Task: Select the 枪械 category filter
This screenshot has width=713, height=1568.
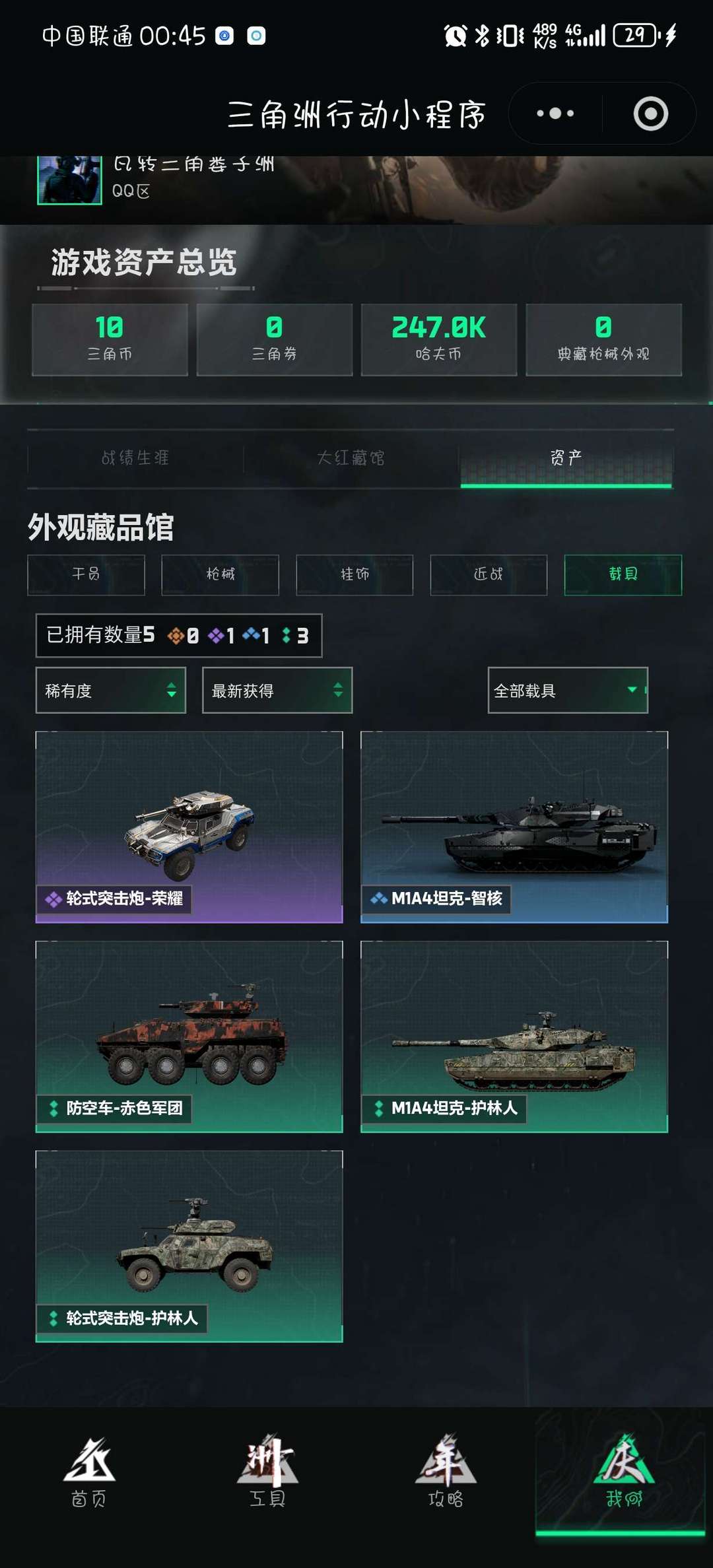Action: pyautogui.click(x=221, y=574)
